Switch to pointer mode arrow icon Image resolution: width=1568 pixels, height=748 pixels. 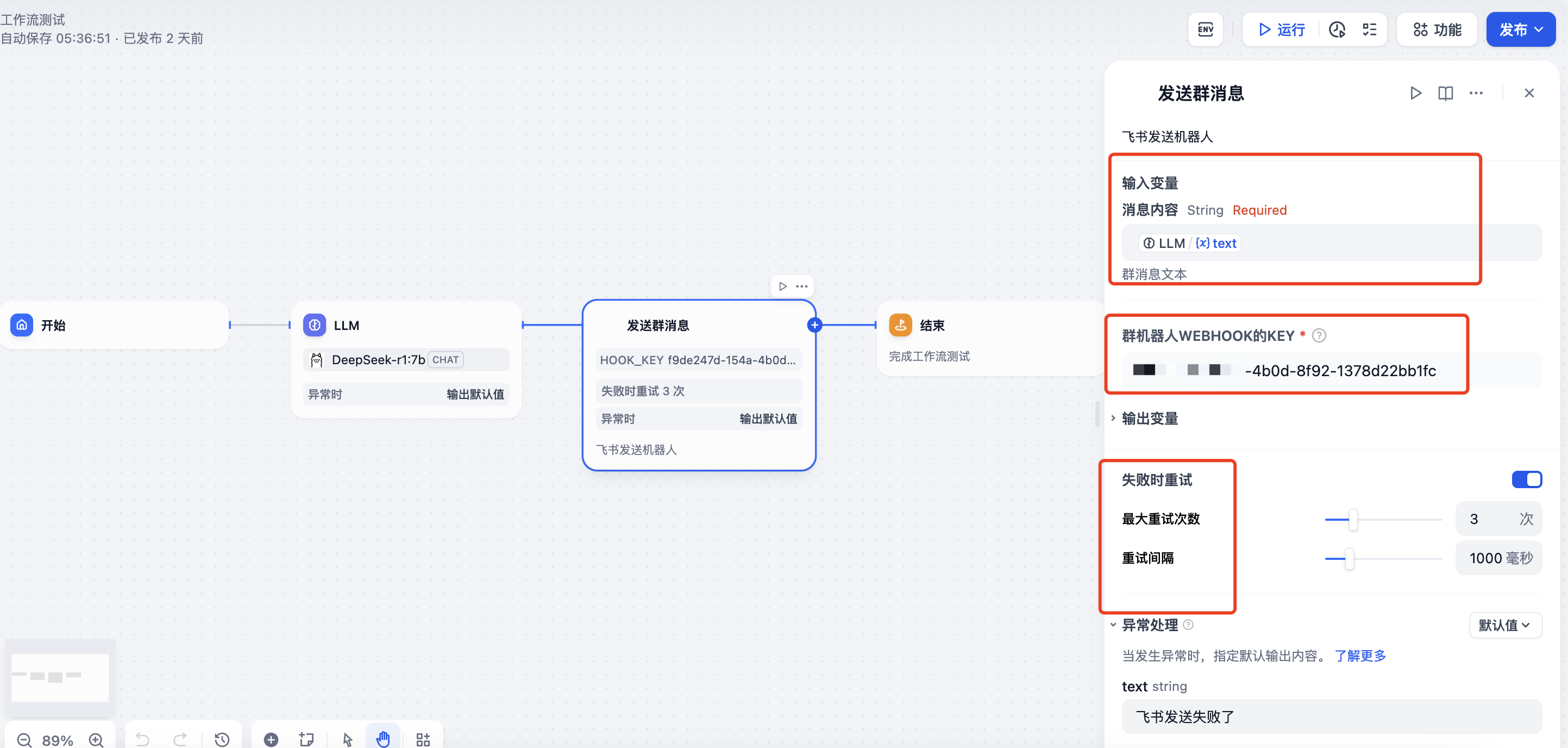pyautogui.click(x=348, y=739)
